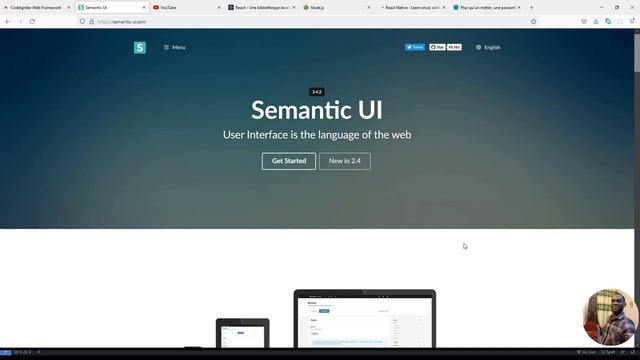The width and height of the screenshot is (640, 360).
Task: Click the GitHub Star button
Action: pos(437,47)
